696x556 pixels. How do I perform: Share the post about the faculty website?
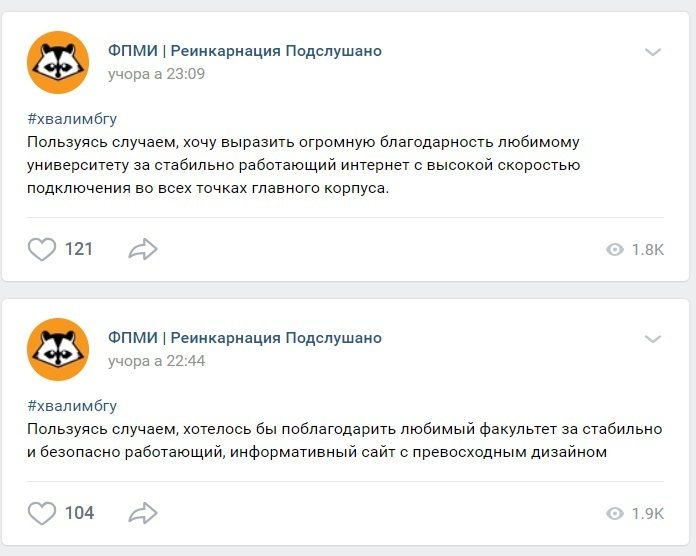pyautogui.click(x=143, y=513)
